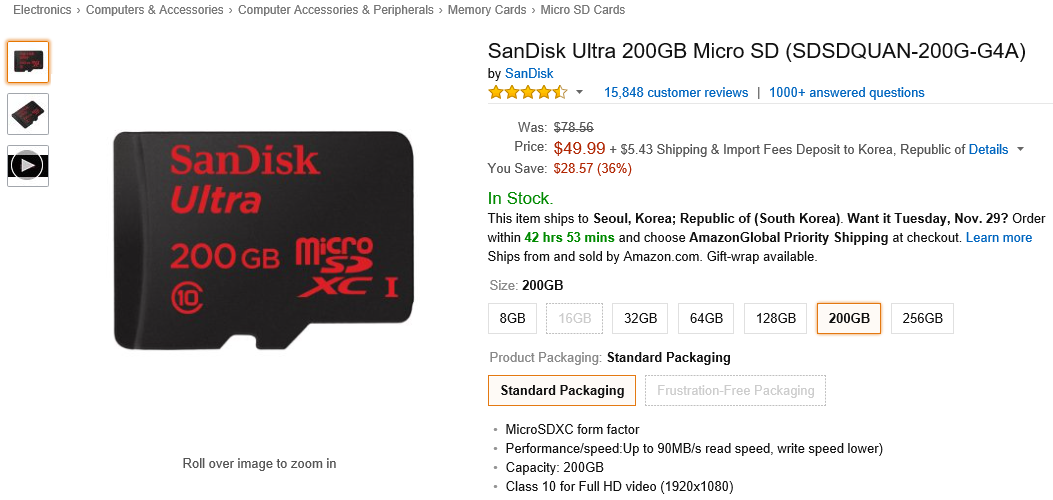Select the 256GB size option

(x=922, y=319)
